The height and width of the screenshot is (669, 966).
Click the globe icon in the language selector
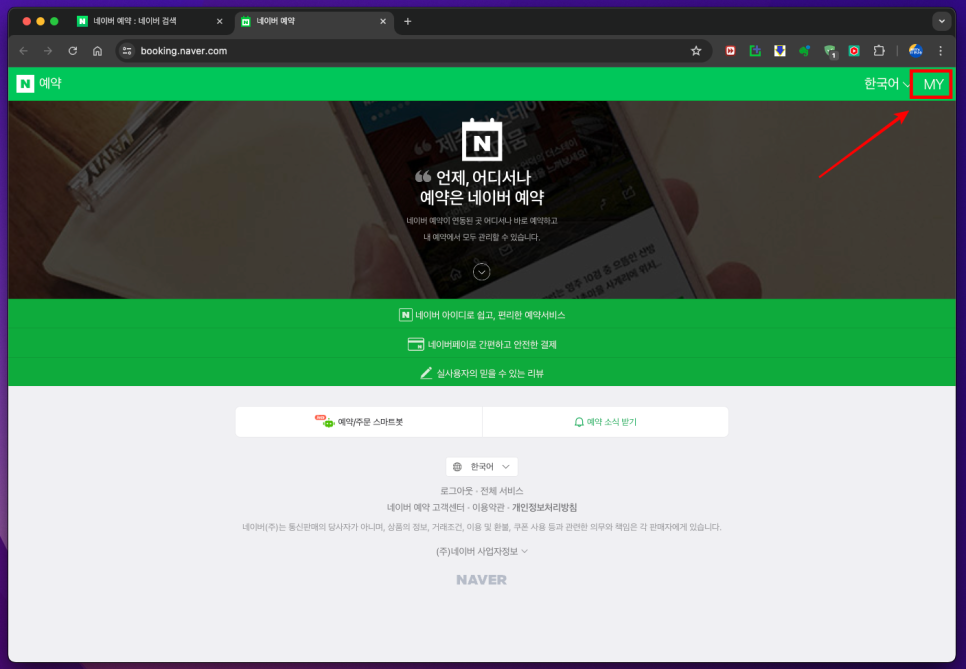pos(457,467)
